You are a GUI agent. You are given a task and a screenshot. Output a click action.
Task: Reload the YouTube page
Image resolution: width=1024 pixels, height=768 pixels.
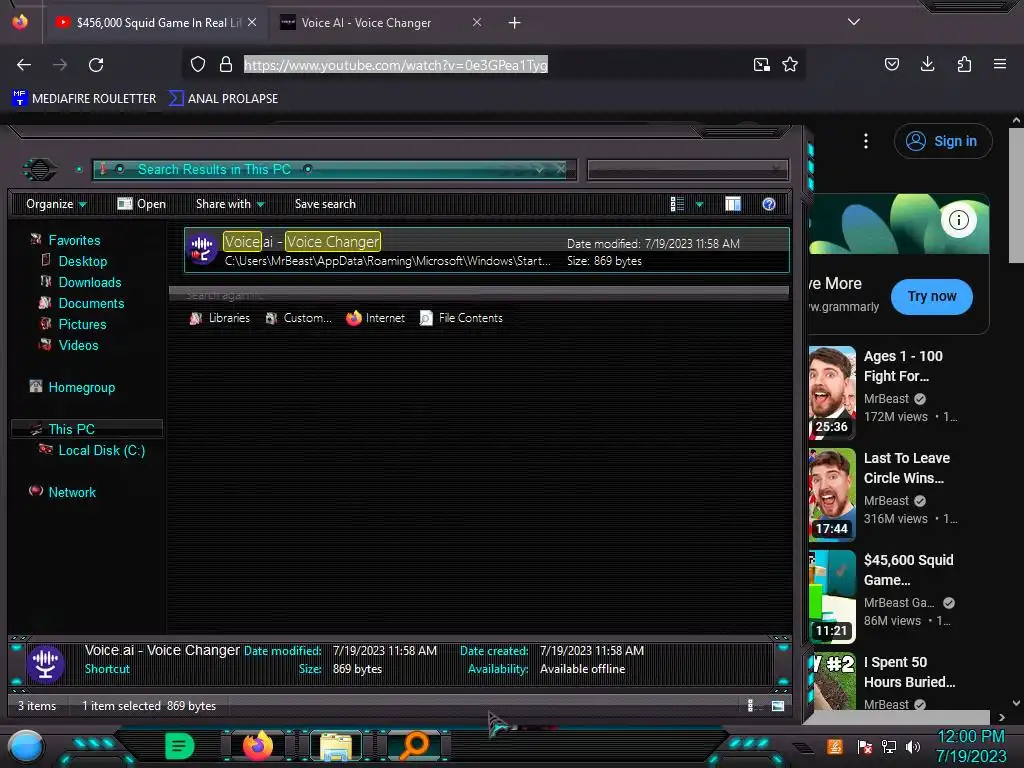[96, 65]
